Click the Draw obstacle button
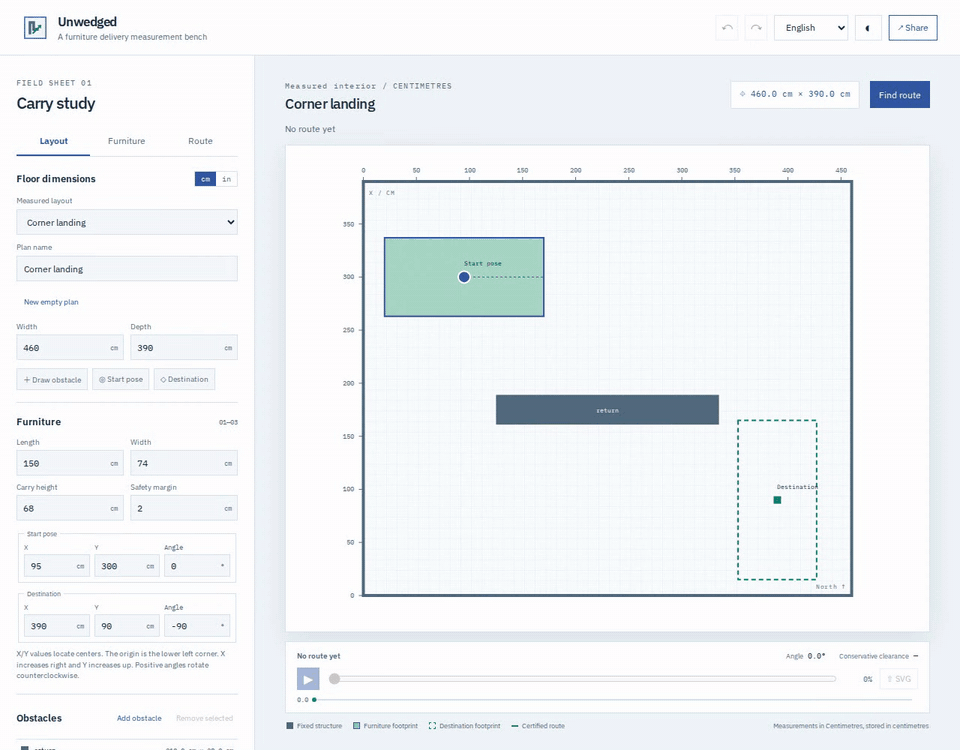This screenshot has height=750, width=960. (x=52, y=380)
